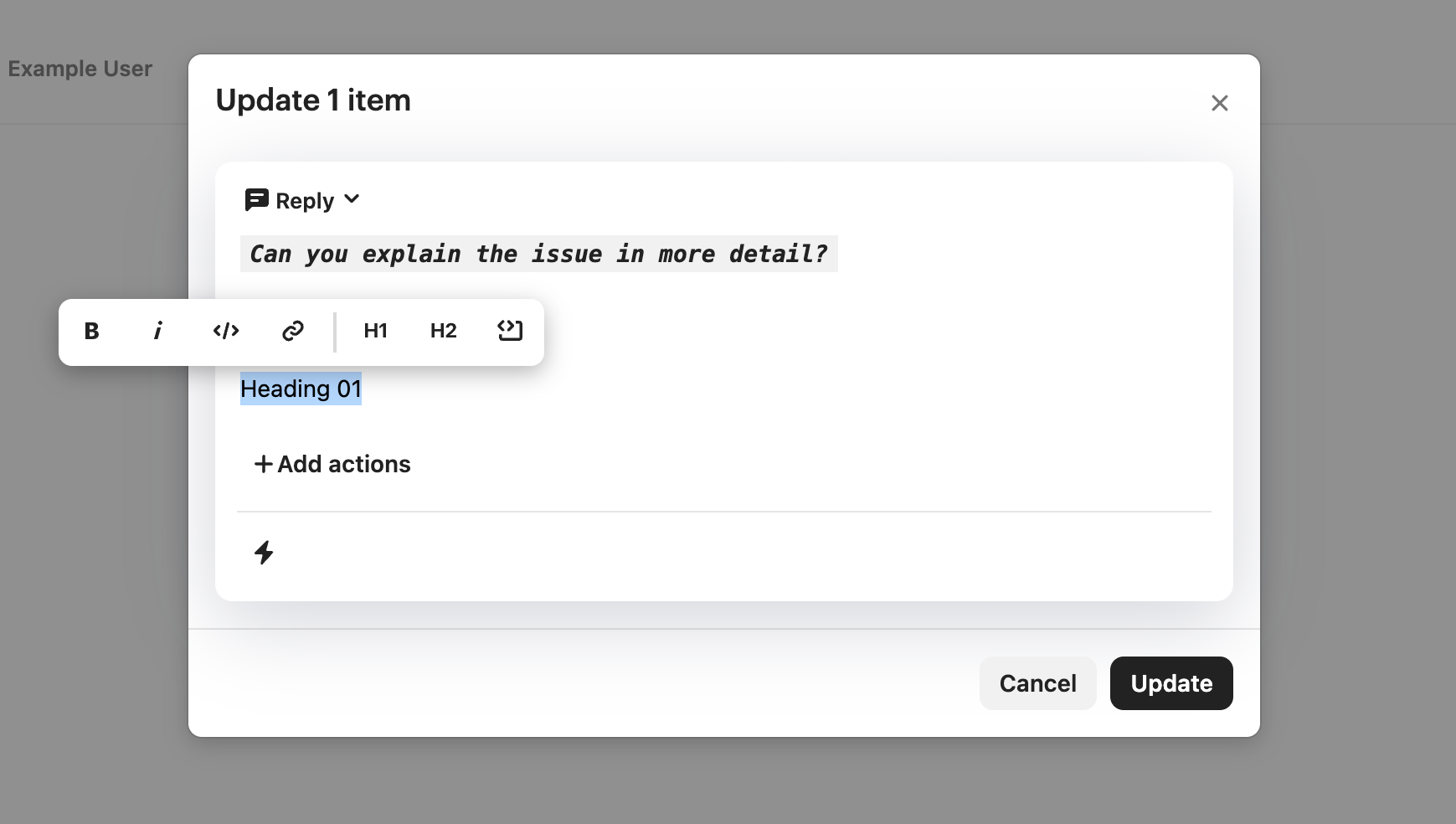Apply italic formatting to selection
The image size is (1456, 824).
(158, 332)
